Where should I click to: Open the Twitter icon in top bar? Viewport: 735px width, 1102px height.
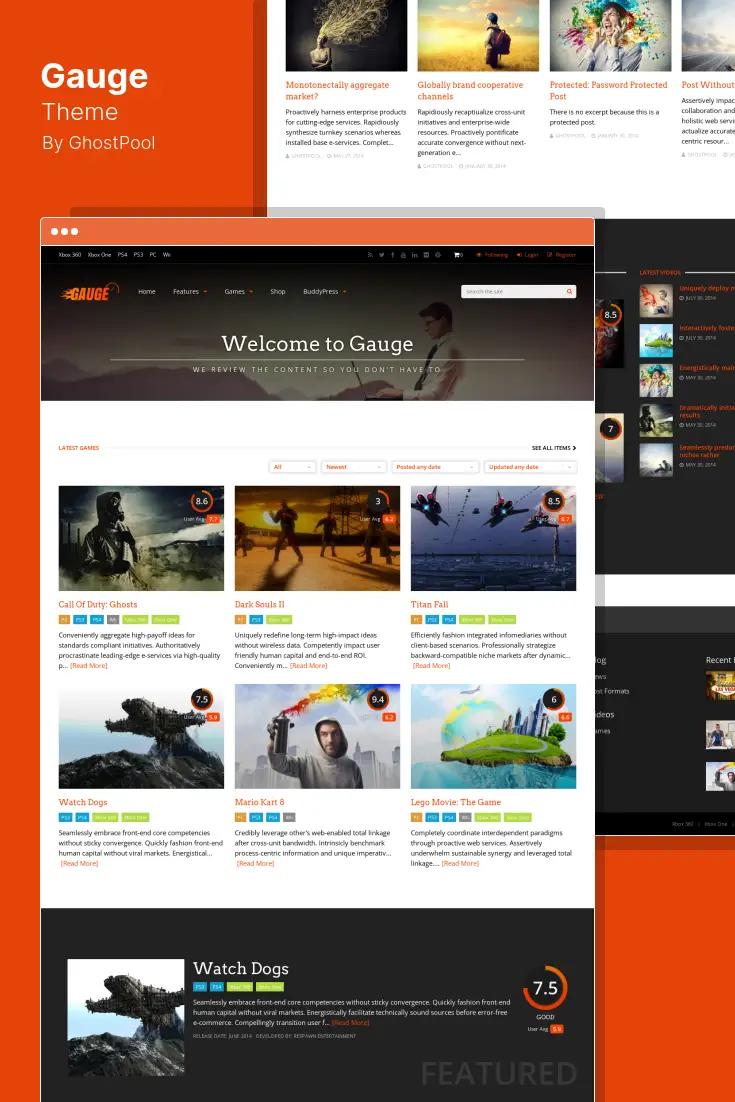[x=382, y=255]
